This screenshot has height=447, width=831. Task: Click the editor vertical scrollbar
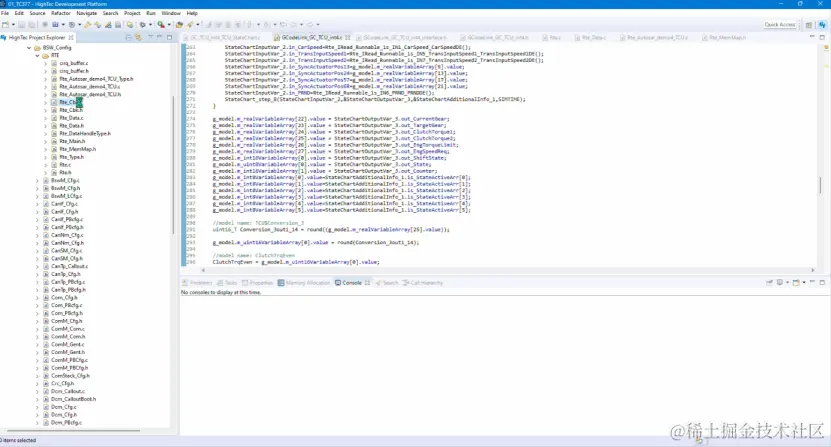pos(820,185)
